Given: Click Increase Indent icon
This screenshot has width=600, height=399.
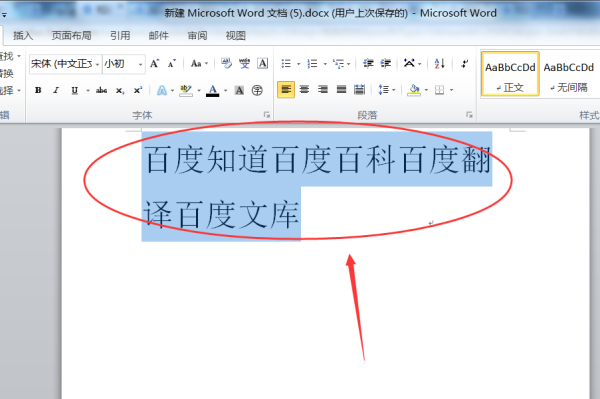Looking at the screenshot, I should (x=386, y=64).
